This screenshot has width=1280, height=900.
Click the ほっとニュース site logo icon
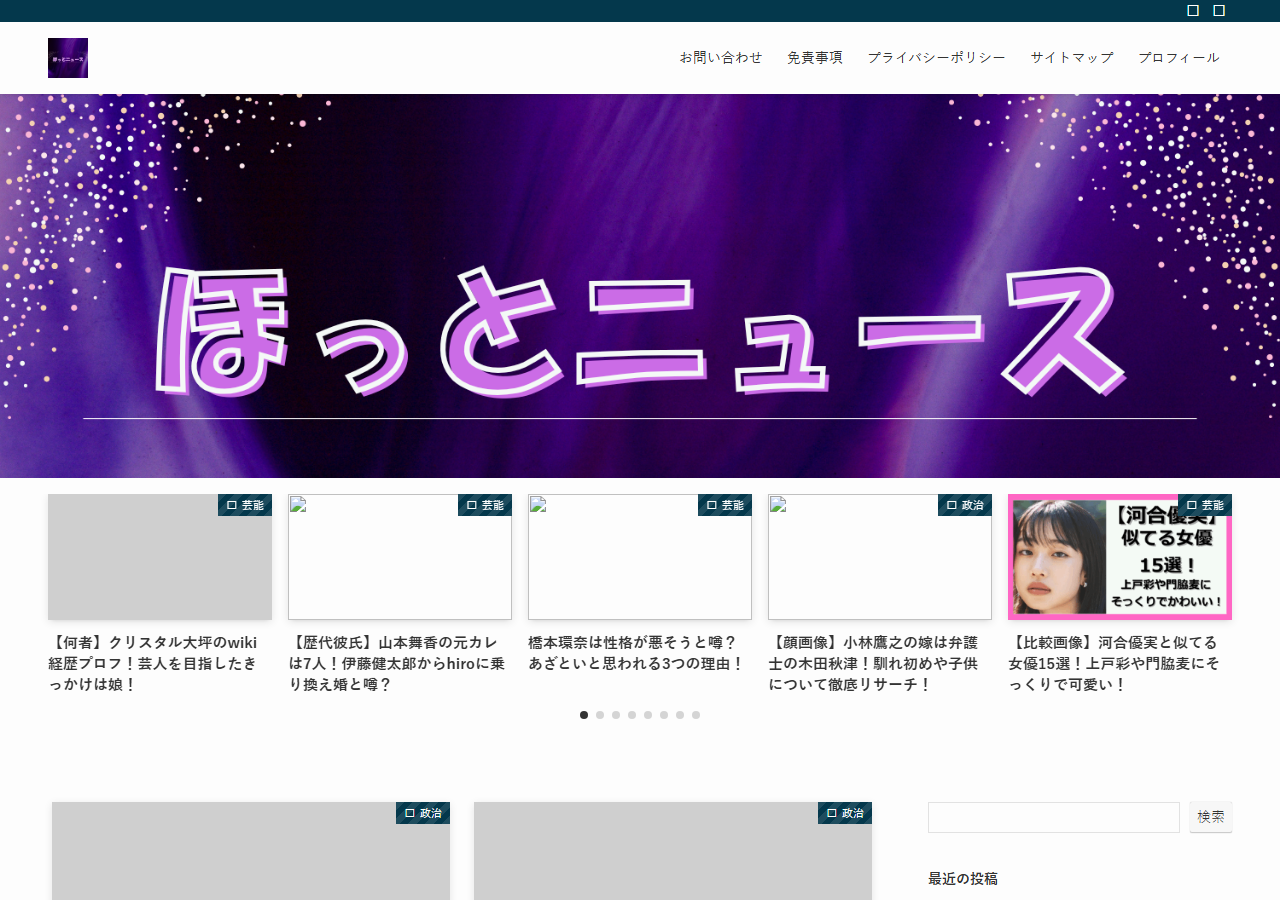[68, 58]
